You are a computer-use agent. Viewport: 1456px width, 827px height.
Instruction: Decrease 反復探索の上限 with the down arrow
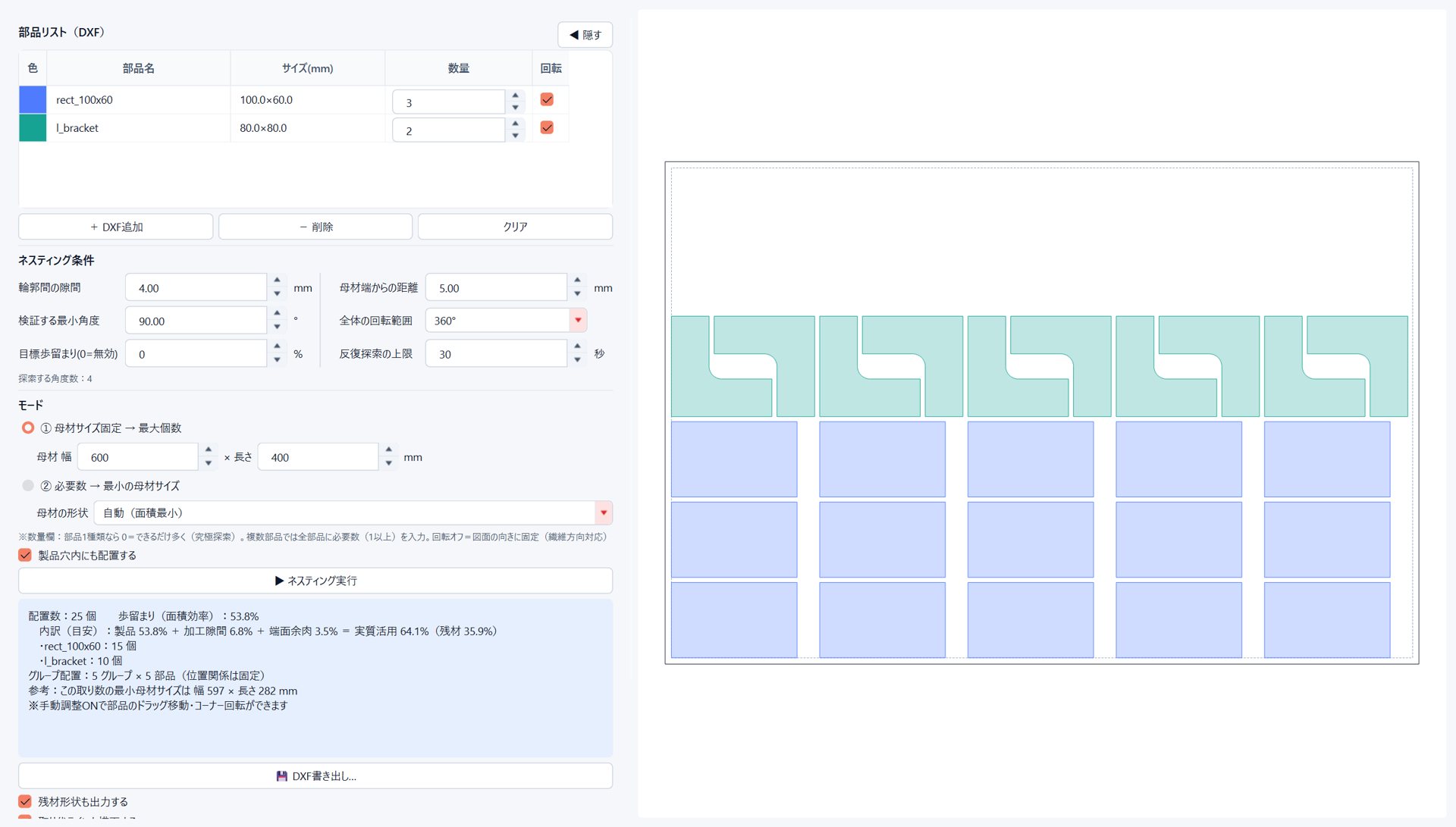point(577,360)
